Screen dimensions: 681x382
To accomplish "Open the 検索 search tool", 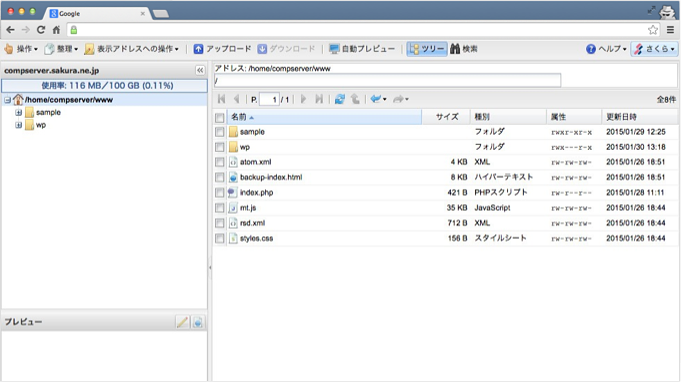I will [464, 49].
